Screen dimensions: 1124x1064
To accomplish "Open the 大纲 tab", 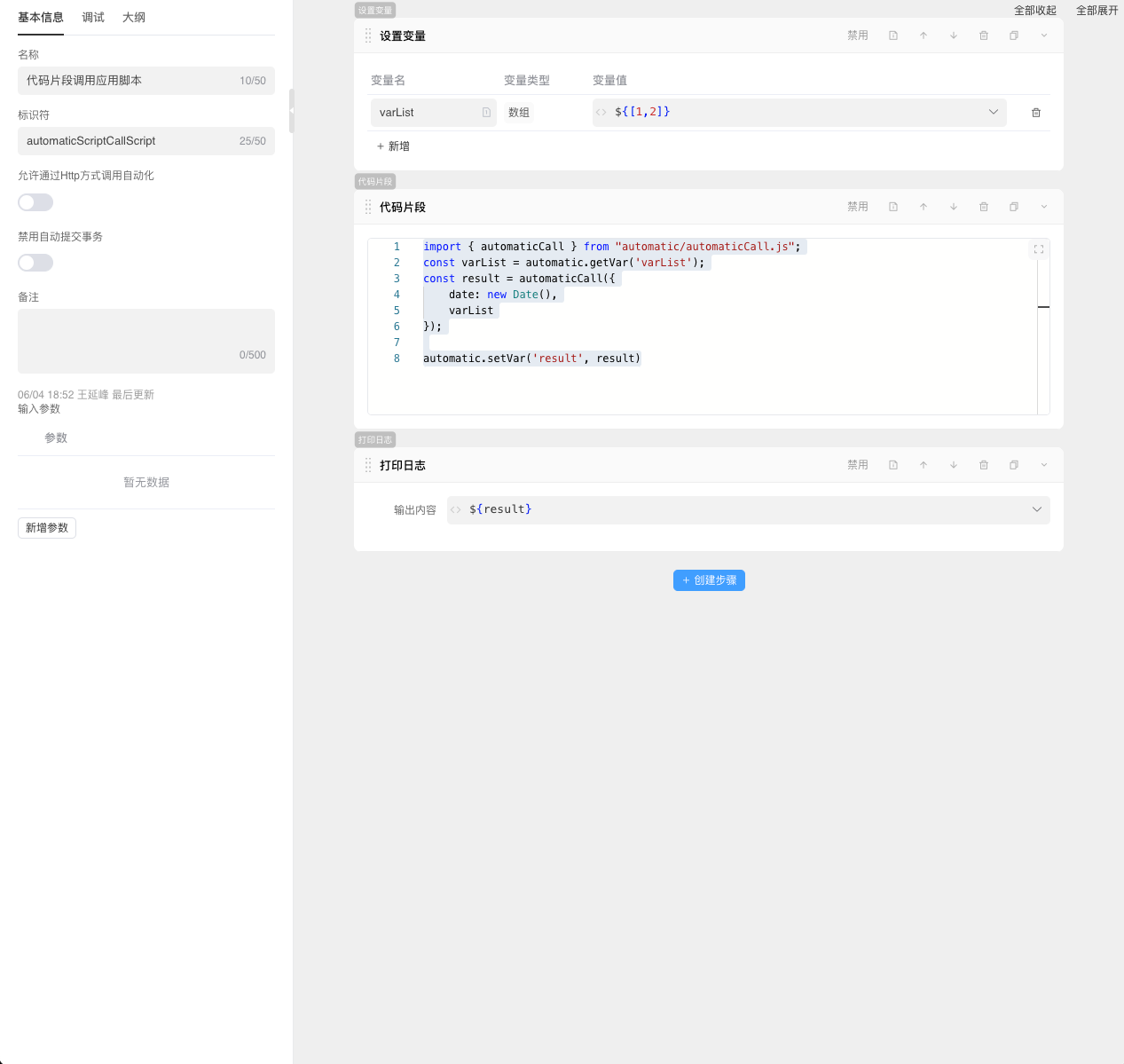I will (134, 18).
